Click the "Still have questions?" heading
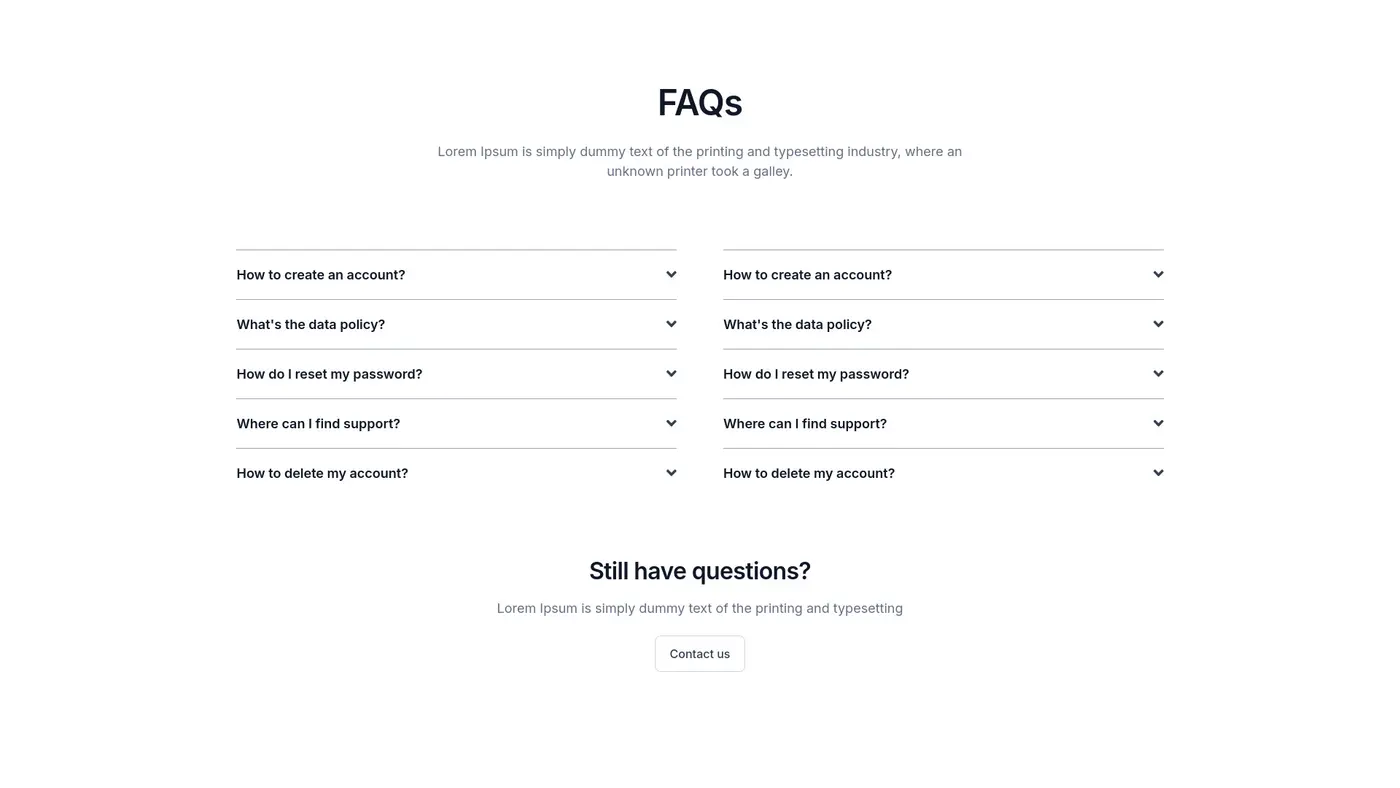1400x788 pixels. (700, 571)
